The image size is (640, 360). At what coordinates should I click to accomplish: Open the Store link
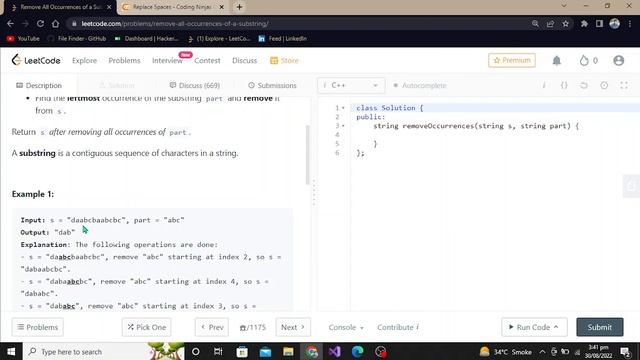coord(284,60)
